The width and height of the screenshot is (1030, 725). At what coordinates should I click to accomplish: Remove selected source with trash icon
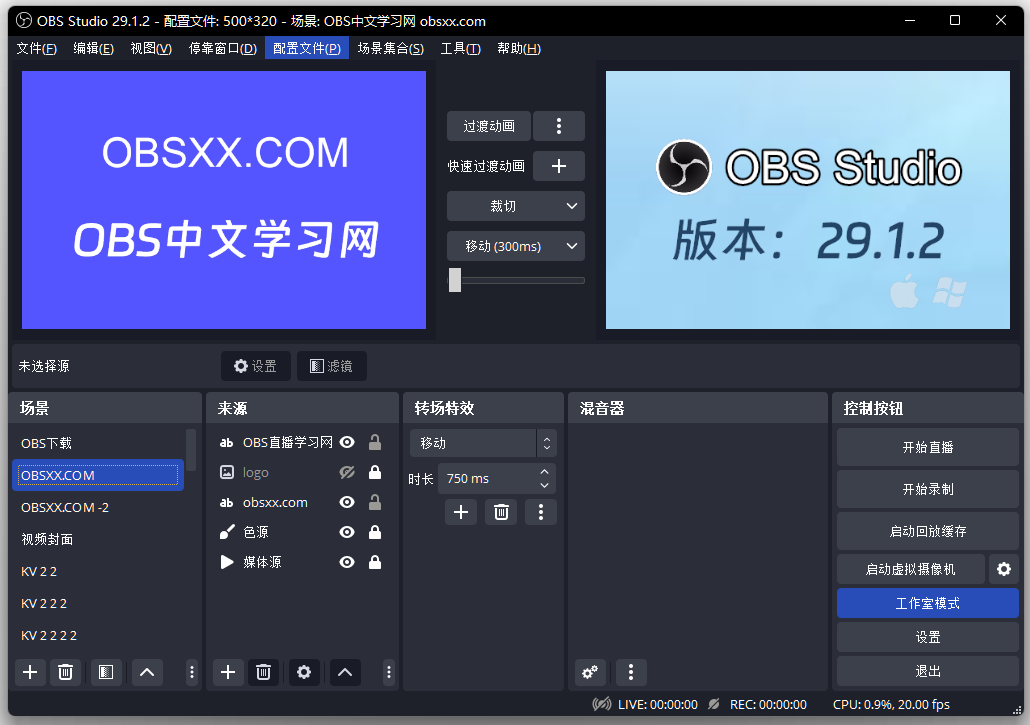click(263, 672)
